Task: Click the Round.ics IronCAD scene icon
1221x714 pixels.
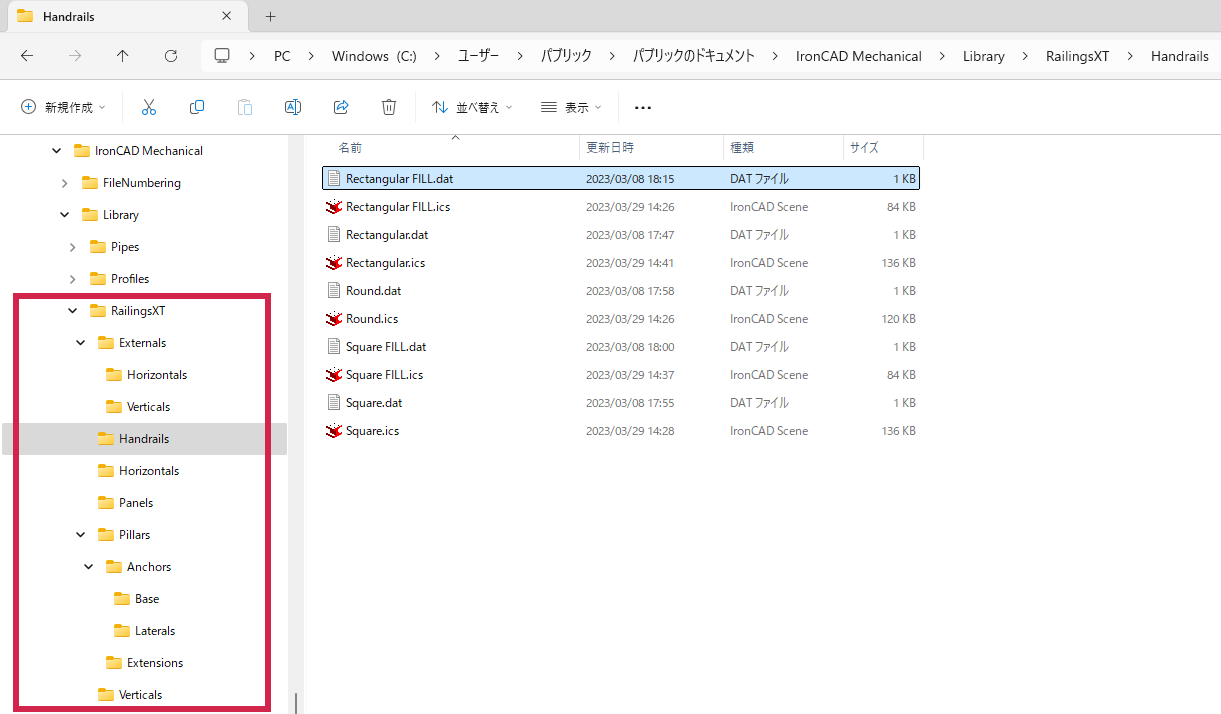Action: pos(334,319)
